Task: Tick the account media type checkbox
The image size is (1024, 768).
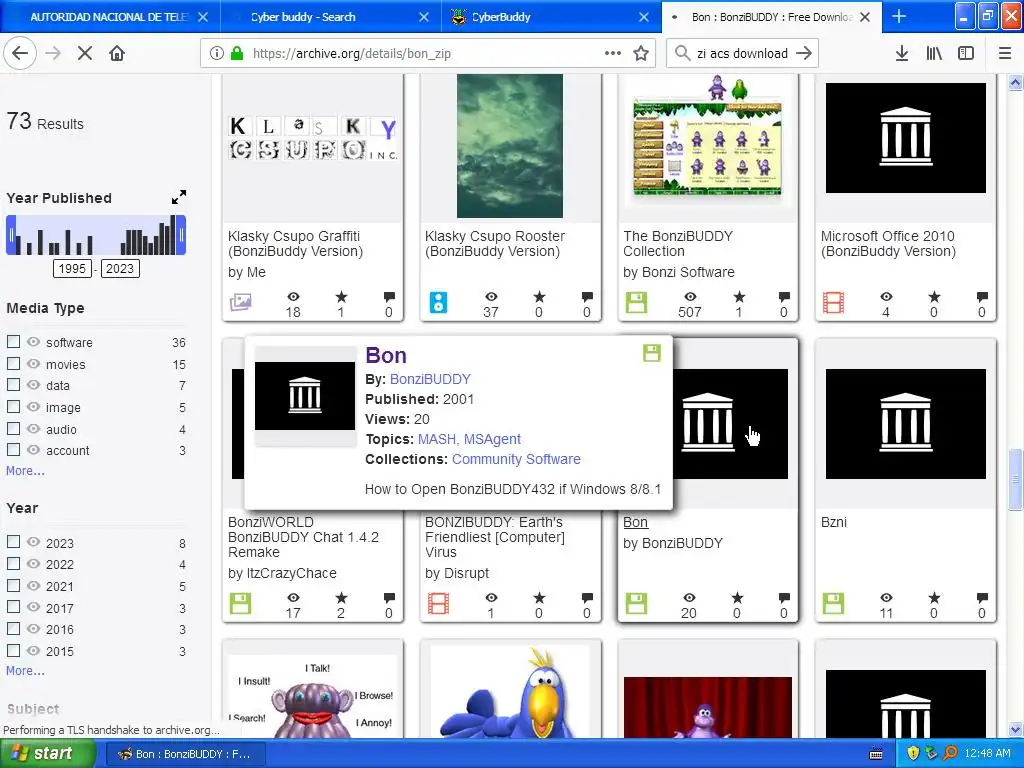Action: [13, 449]
